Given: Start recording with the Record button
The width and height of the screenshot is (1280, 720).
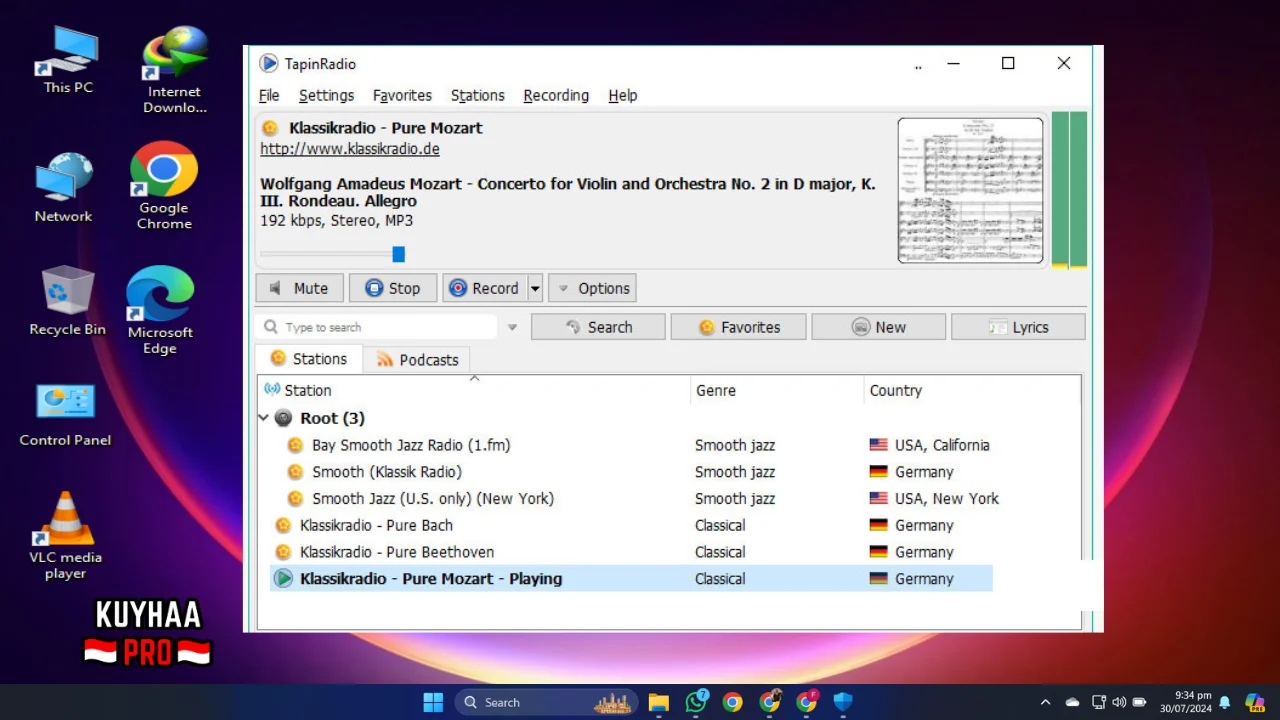Looking at the screenshot, I should click(485, 288).
